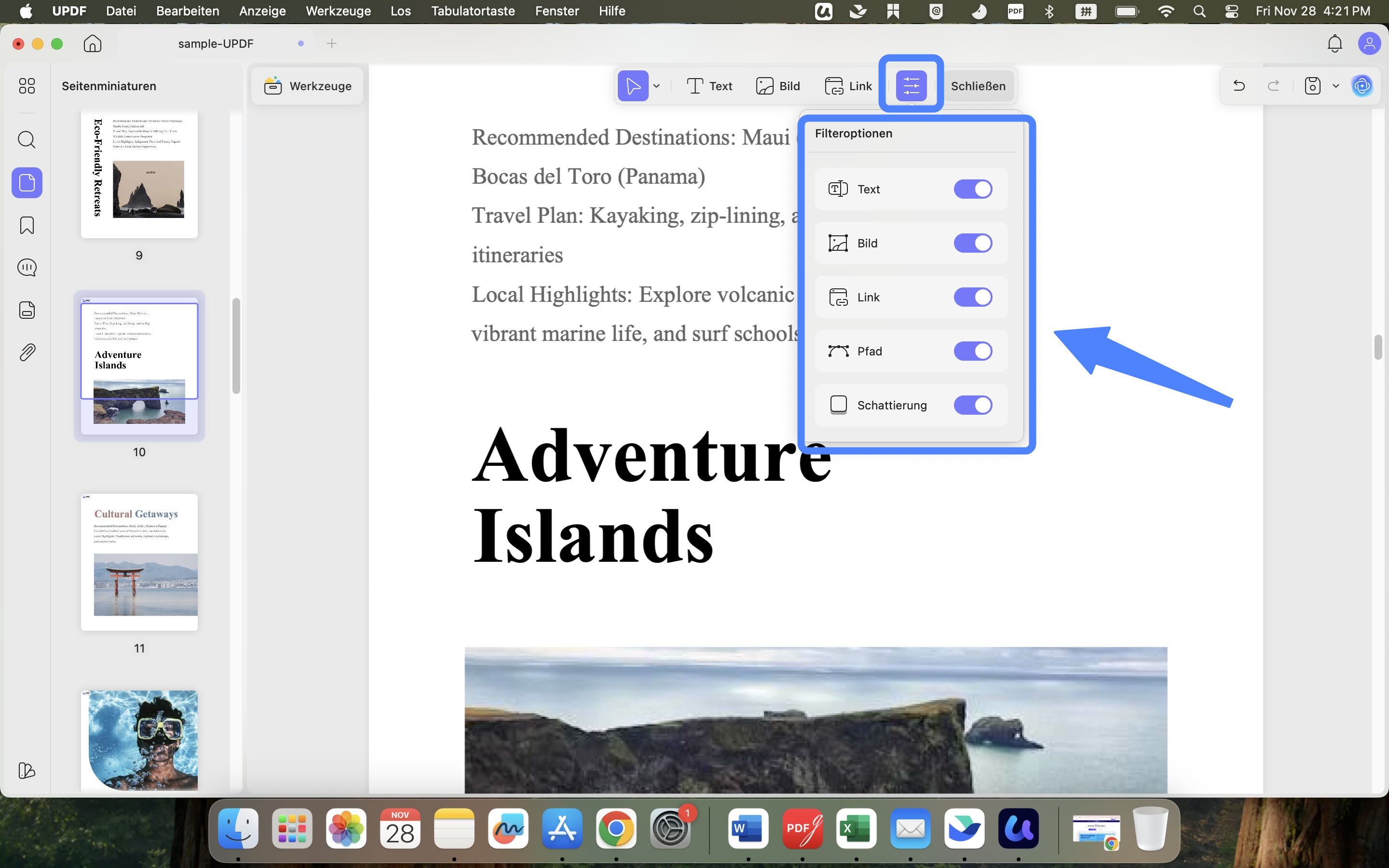The image size is (1389, 868).
Task: Open the search panel in the sidebar
Action: (x=27, y=139)
